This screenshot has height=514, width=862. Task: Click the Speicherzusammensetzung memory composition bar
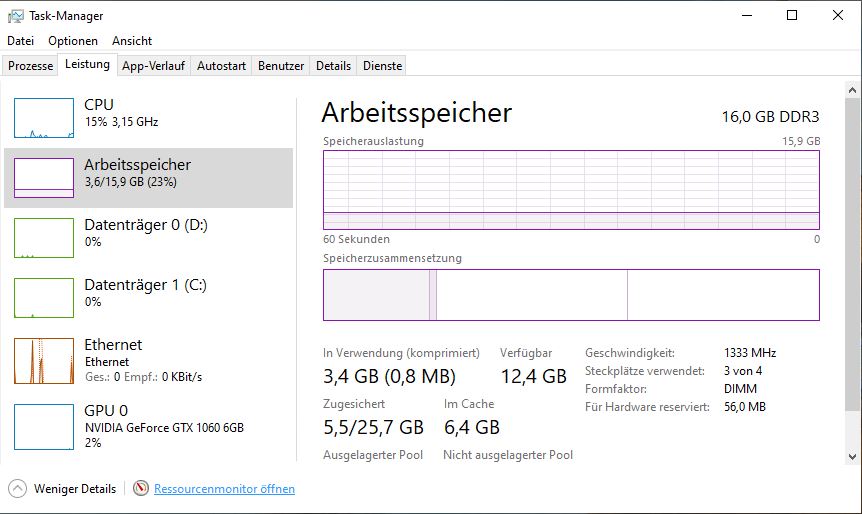(570, 295)
